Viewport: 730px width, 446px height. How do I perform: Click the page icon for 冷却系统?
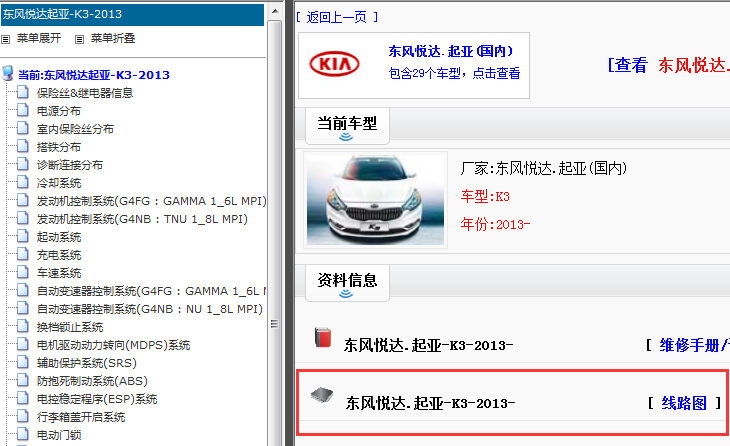(x=23, y=182)
